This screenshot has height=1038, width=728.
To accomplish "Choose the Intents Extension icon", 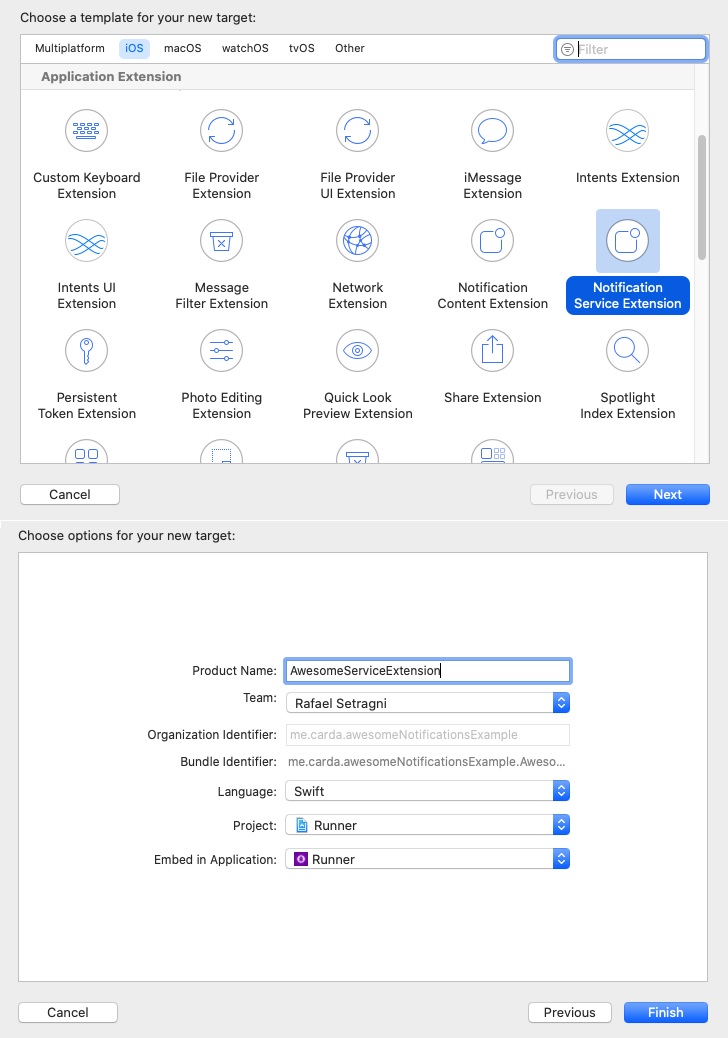I will pyautogui.click(x=627, y=130).
